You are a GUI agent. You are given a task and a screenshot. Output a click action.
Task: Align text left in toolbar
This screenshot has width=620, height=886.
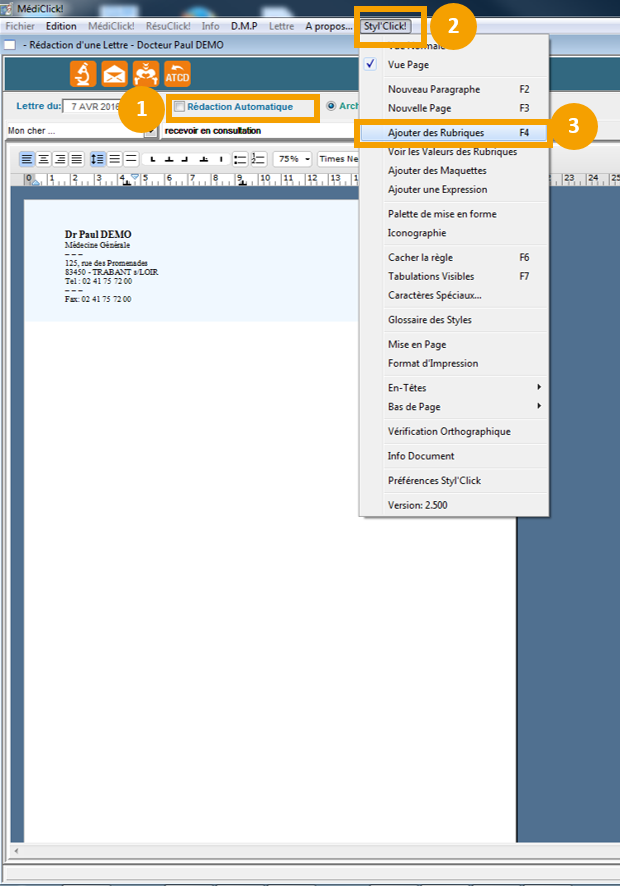(27, 159)
